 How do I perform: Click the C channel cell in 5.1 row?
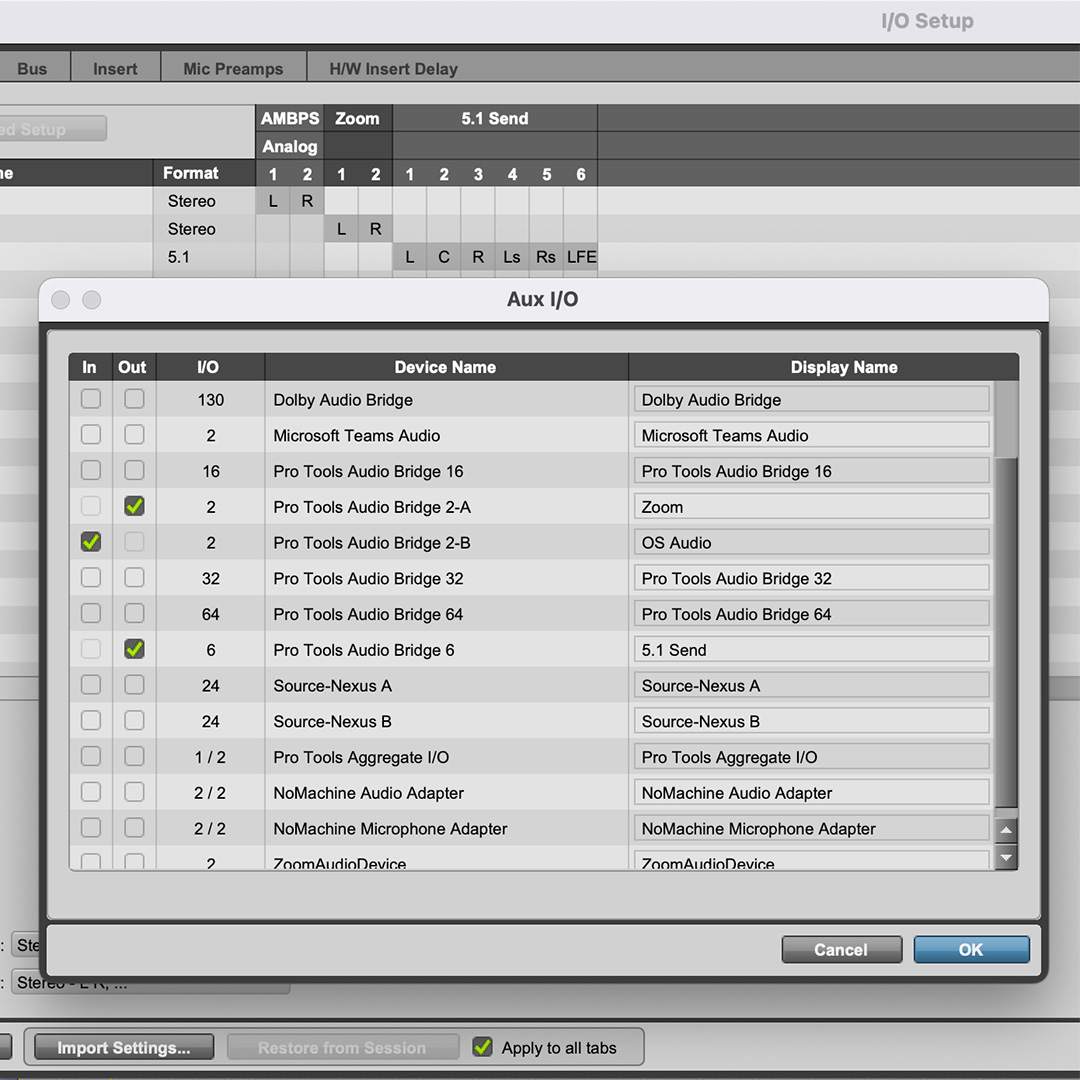[x=444, y=257]
